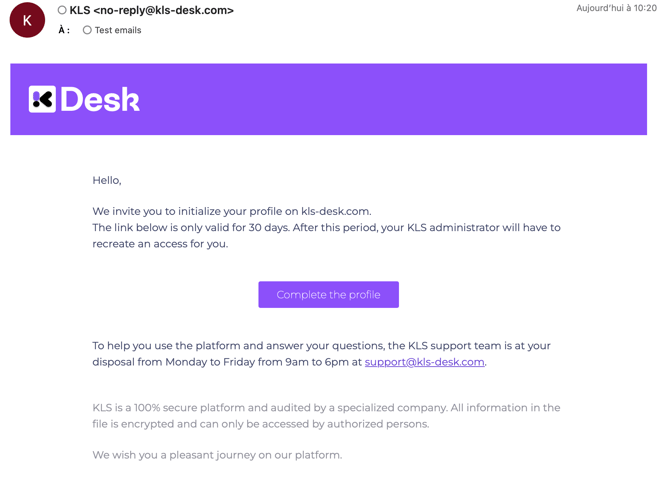The width and height of the screenshot is (670, 477).
Task: Toggle the circle next to KLS sender name
Action: coord(62,10)
